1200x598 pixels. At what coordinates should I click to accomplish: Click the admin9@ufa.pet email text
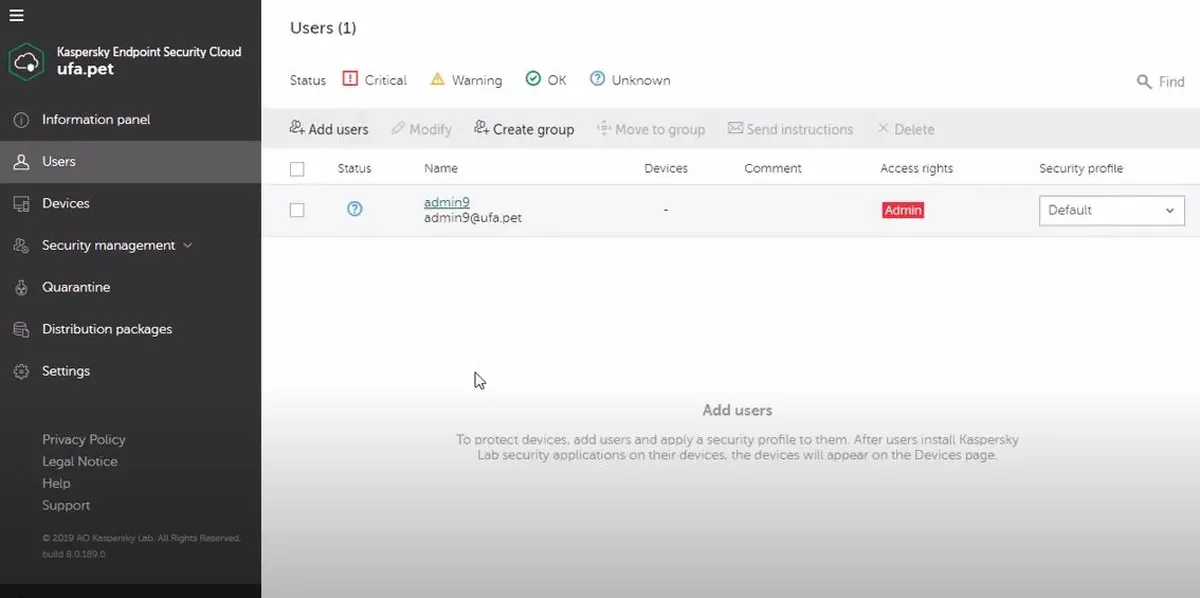(x=473, y=218)
